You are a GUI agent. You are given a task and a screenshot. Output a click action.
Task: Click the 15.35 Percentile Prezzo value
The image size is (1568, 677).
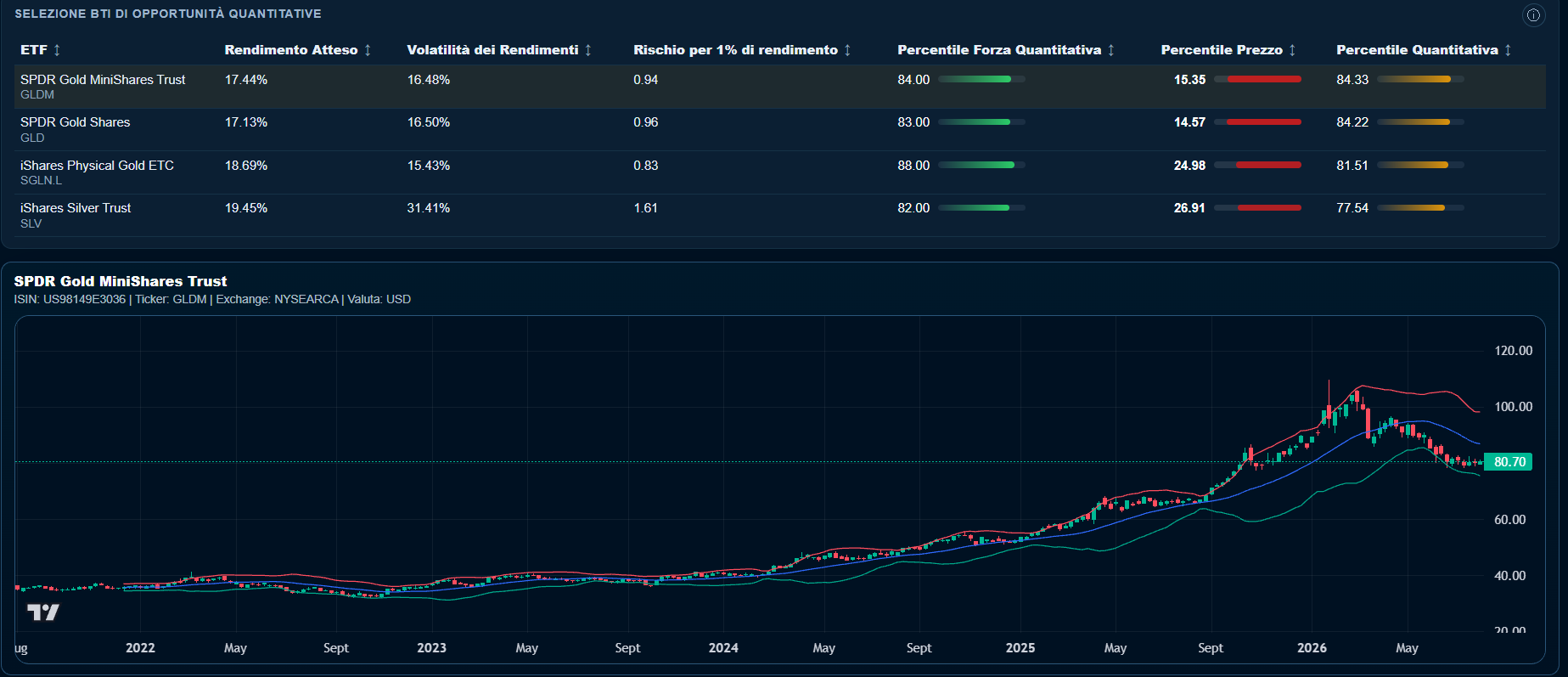tap(1189, 80)
